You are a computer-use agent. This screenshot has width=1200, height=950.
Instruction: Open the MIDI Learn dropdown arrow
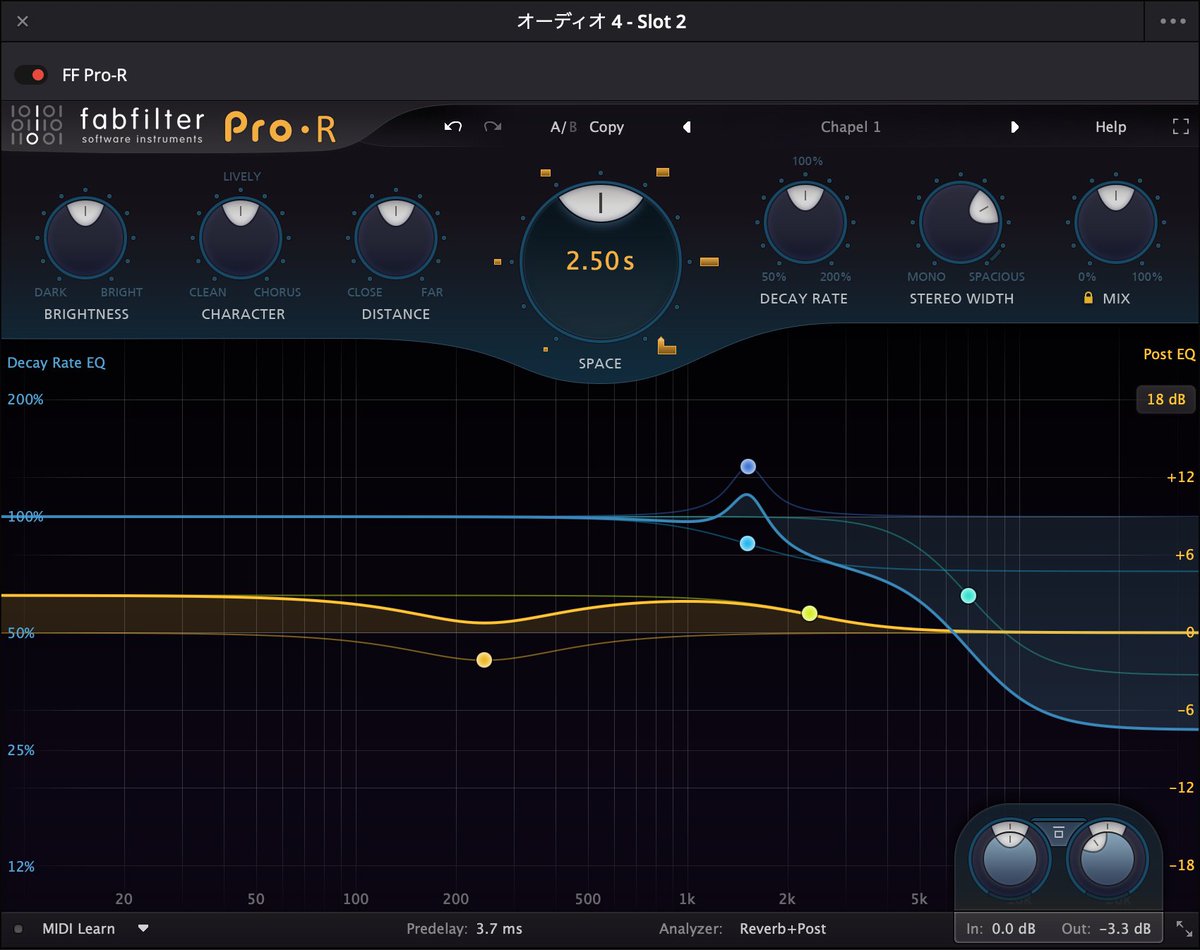tap(143, 928)
